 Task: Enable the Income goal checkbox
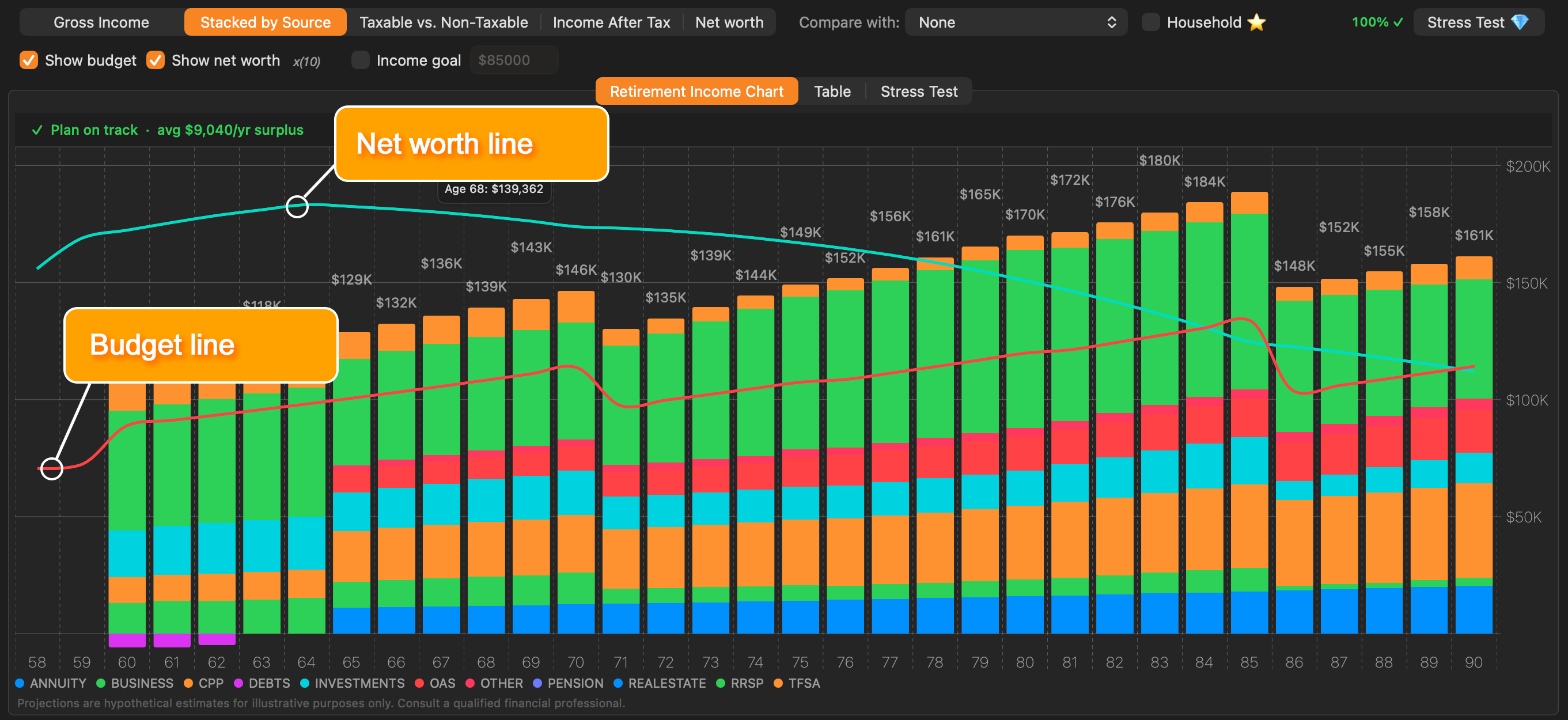tap(361, 60)
